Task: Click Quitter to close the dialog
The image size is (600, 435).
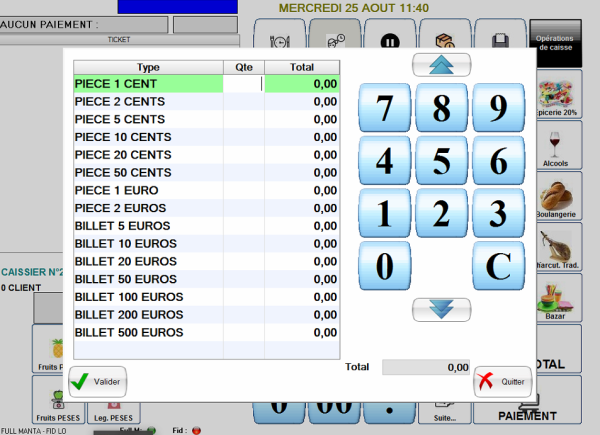Action: (502, 381)
